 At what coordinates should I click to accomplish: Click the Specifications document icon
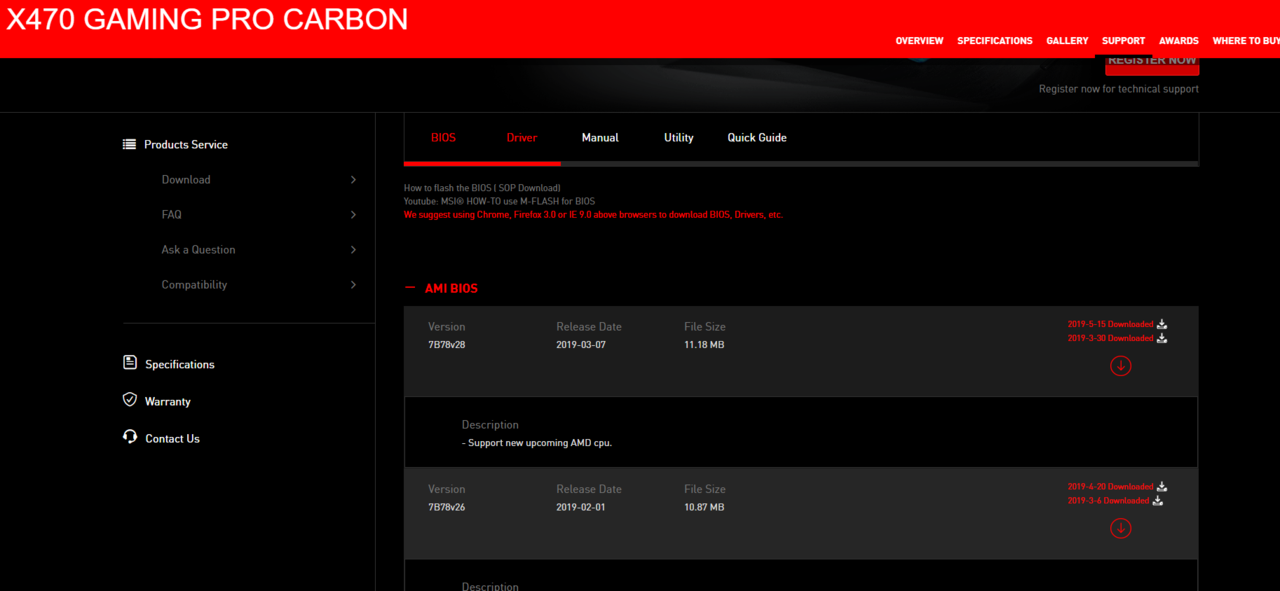(129, 363)
